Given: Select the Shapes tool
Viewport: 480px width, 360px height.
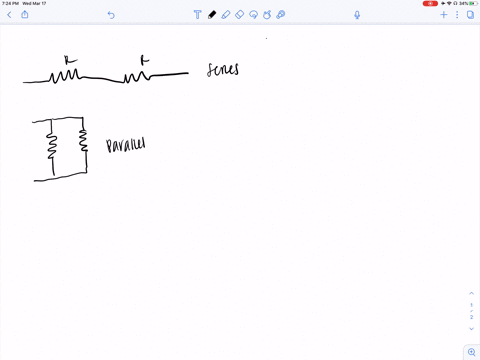Looking at the screenshot, I should [x=267, y=15].
